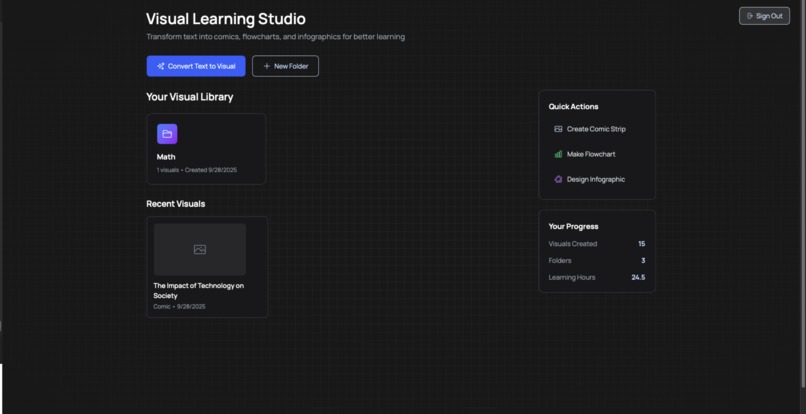Click the purple Design Infographic icon

(x=558, y=179)
